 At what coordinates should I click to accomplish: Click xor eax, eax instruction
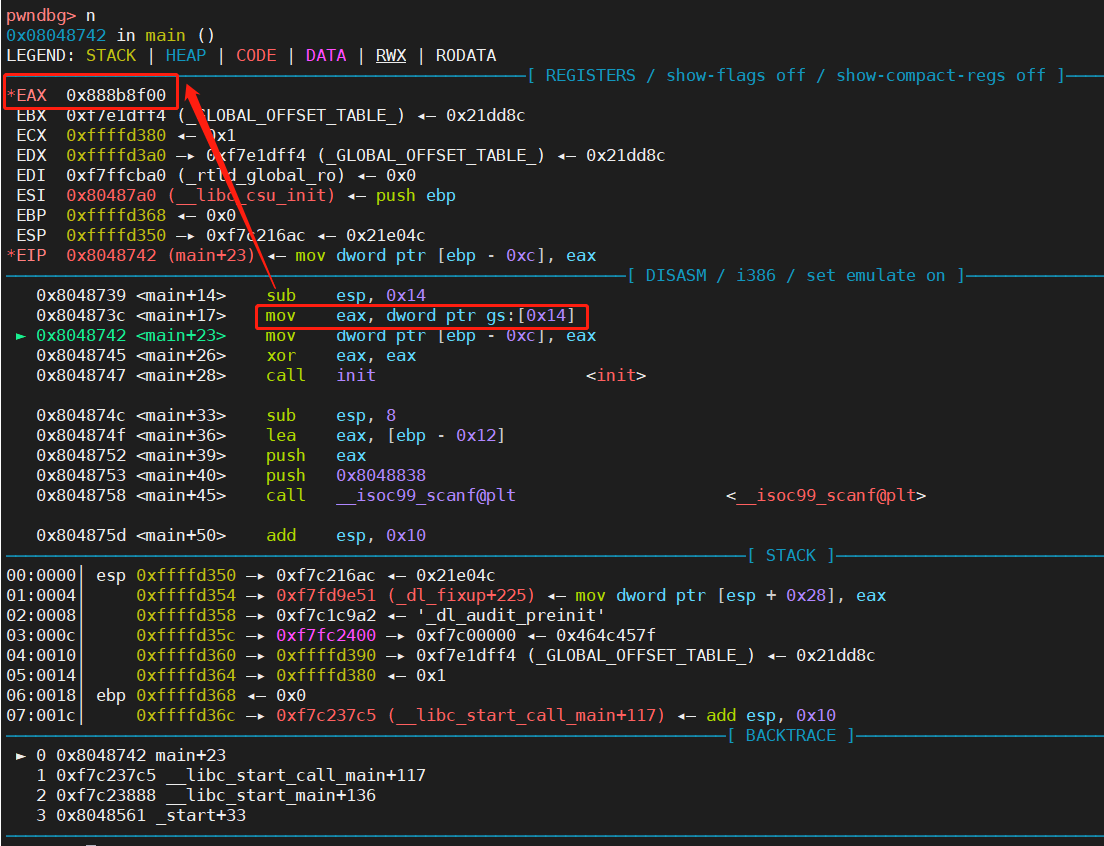pos(341,355)
